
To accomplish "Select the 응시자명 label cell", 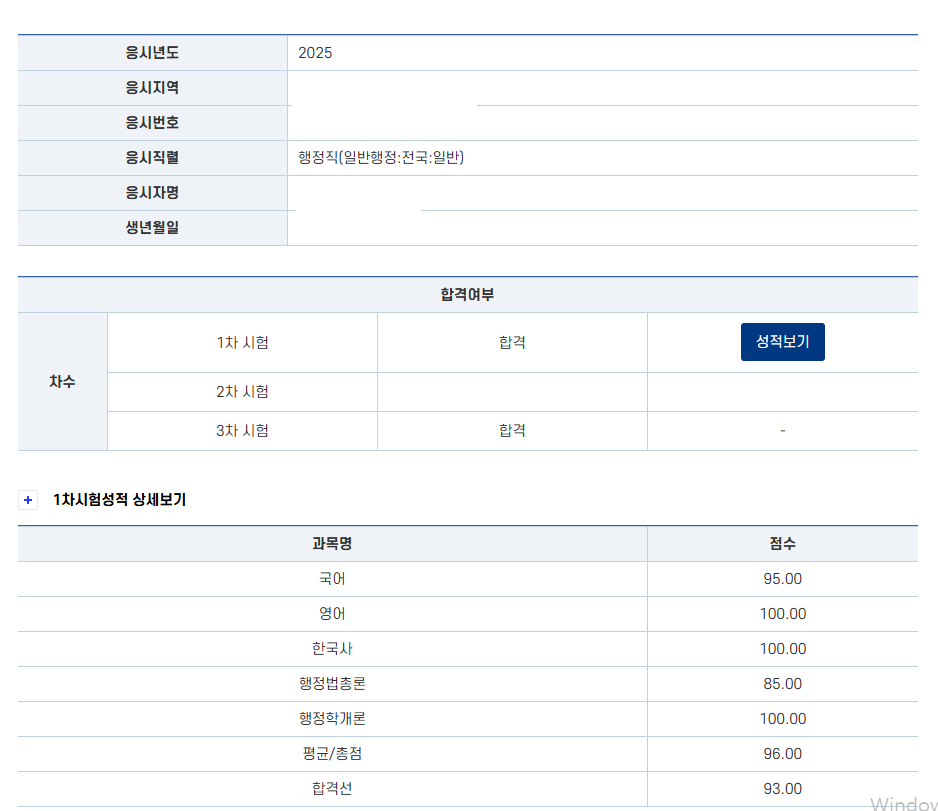I will click(153, 193).
